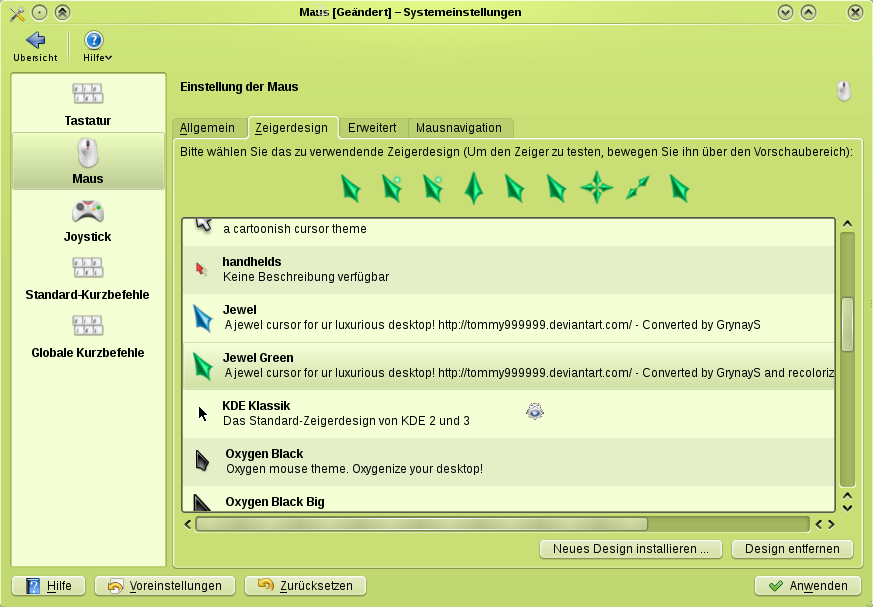Click the Zurücksetzen button

pyautogui.click(x=305, y=586)
